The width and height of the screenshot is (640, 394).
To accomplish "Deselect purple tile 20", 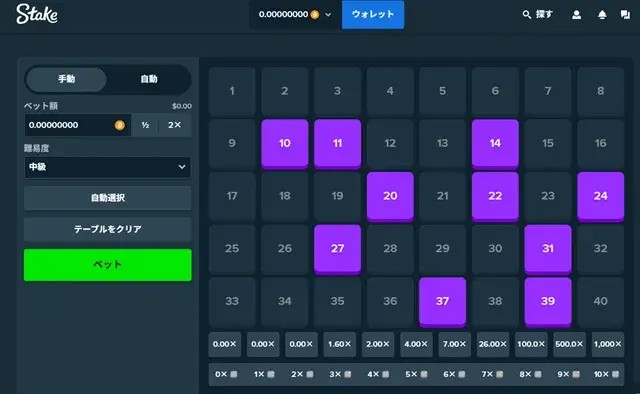I will [x=390, y=196].
